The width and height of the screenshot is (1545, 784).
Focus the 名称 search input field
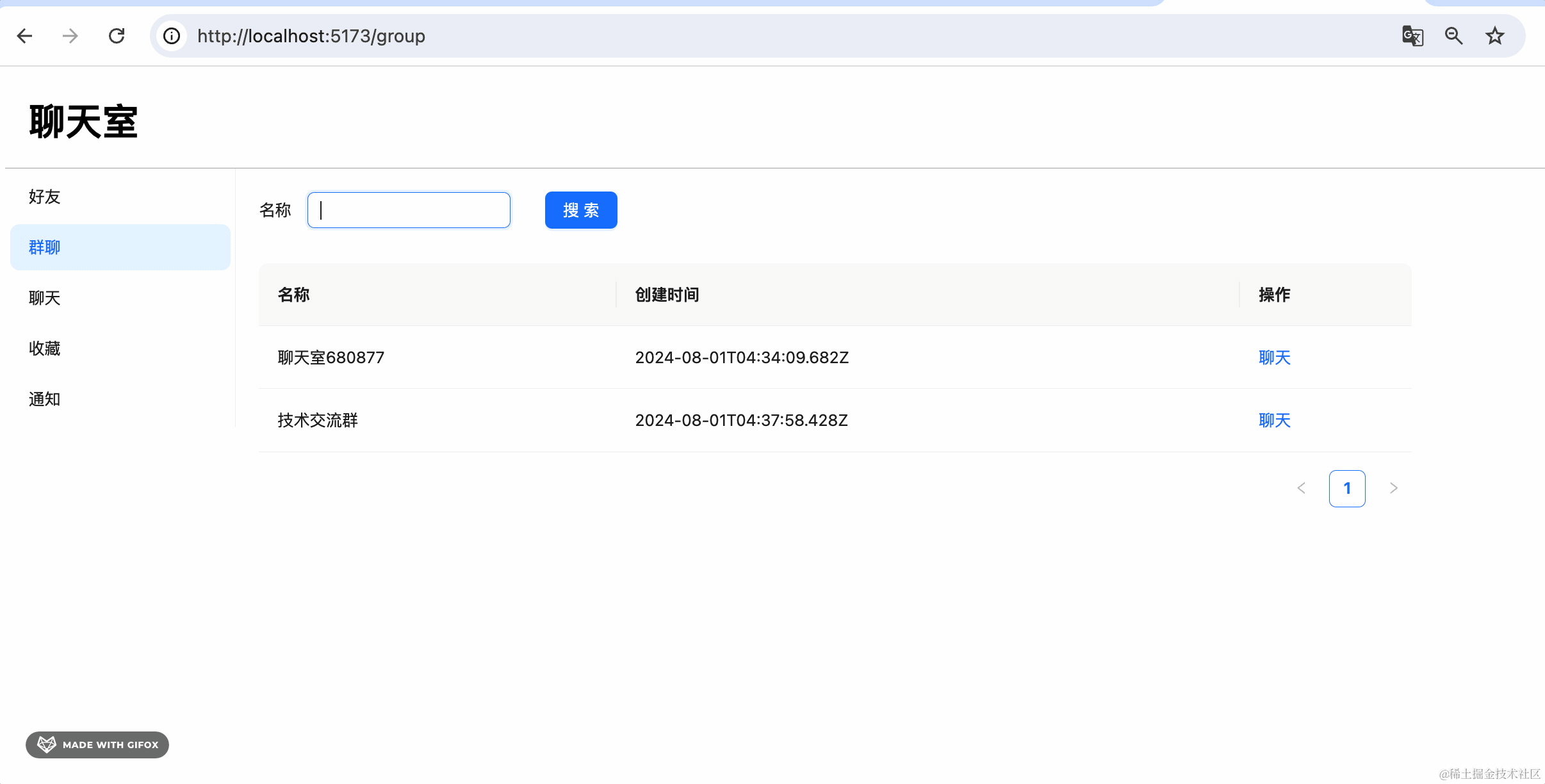coord(409,210)
